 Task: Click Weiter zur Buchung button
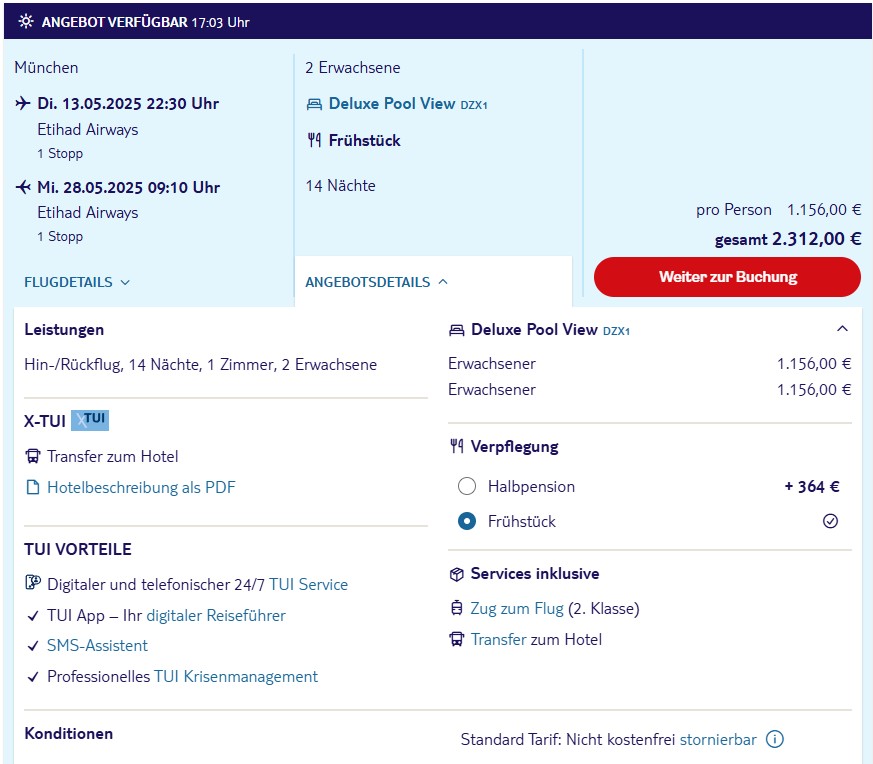coord(727,277)
